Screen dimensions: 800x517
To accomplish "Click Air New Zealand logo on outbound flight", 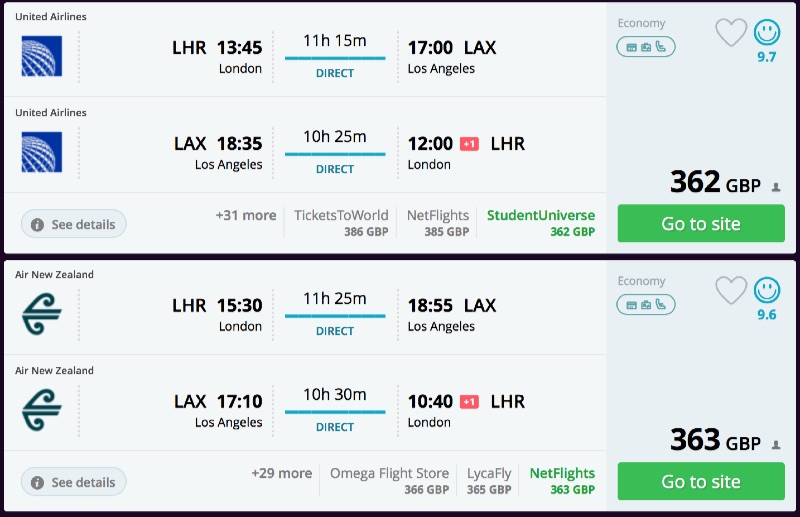I will (x=41, y=314).
